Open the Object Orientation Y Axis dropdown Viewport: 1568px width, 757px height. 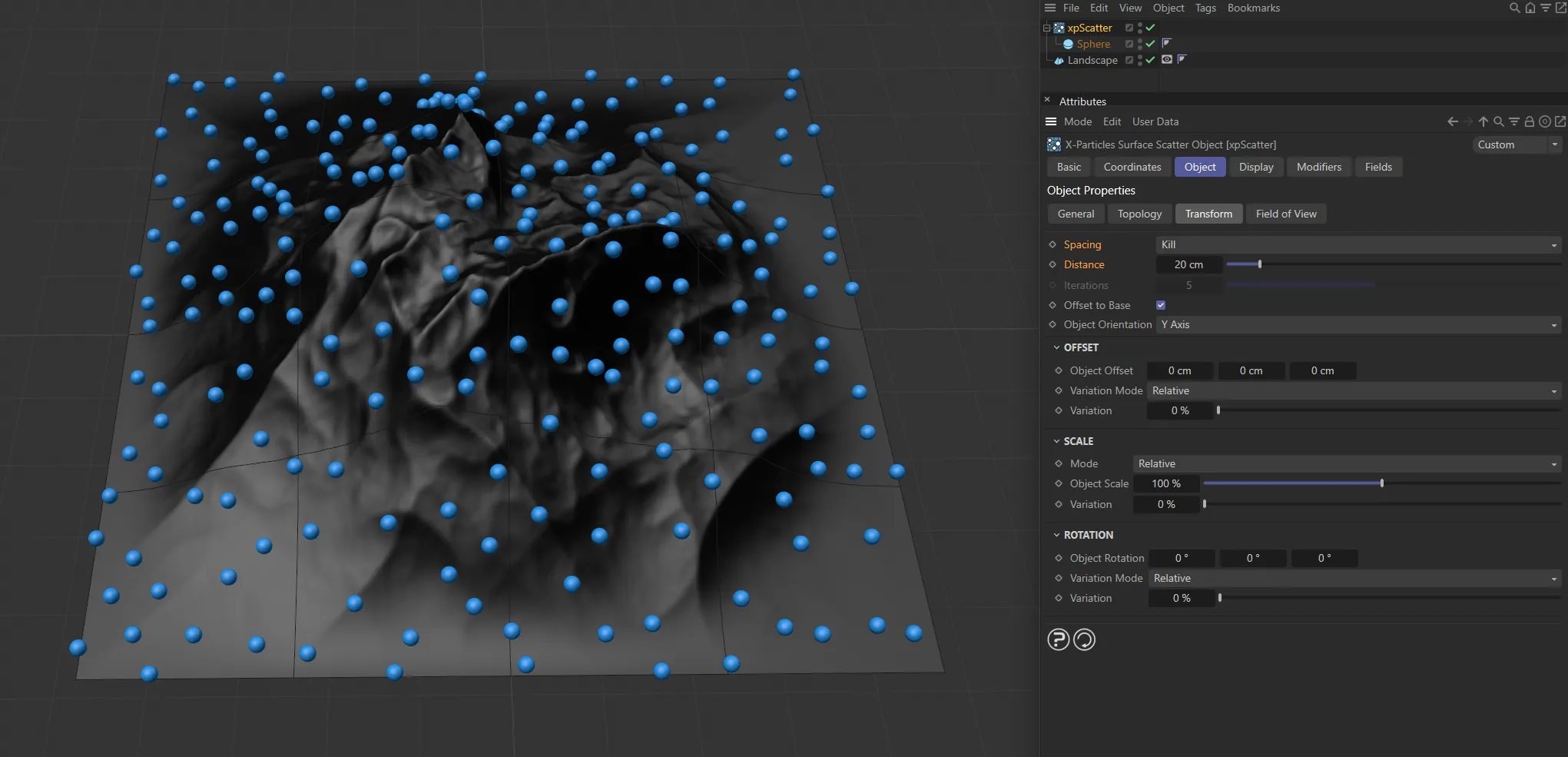click(x=1356, y=324)
